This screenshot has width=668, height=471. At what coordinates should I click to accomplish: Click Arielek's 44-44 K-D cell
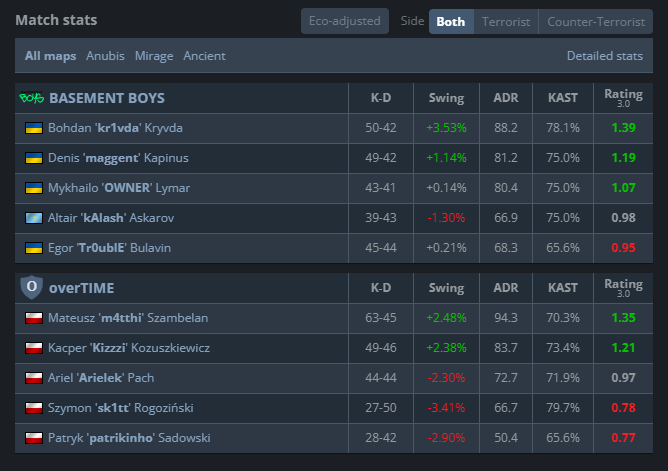pos(381,378)
